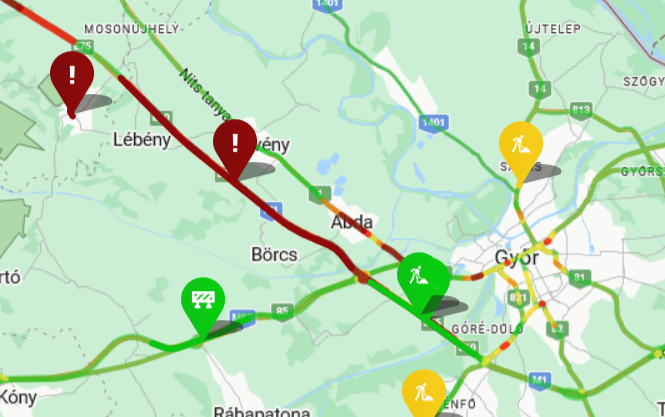The height and width of the screenshot is (417, 665).
Task: Select the yellow roadworks pin near Ménfő
Action: click(424, 392)
